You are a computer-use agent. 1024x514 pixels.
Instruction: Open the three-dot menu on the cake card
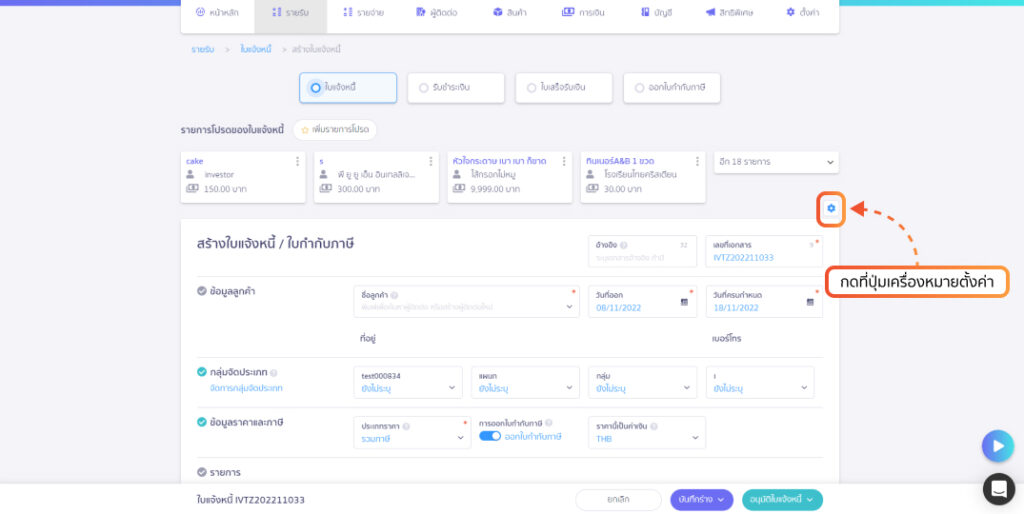[x=297, y=161]
